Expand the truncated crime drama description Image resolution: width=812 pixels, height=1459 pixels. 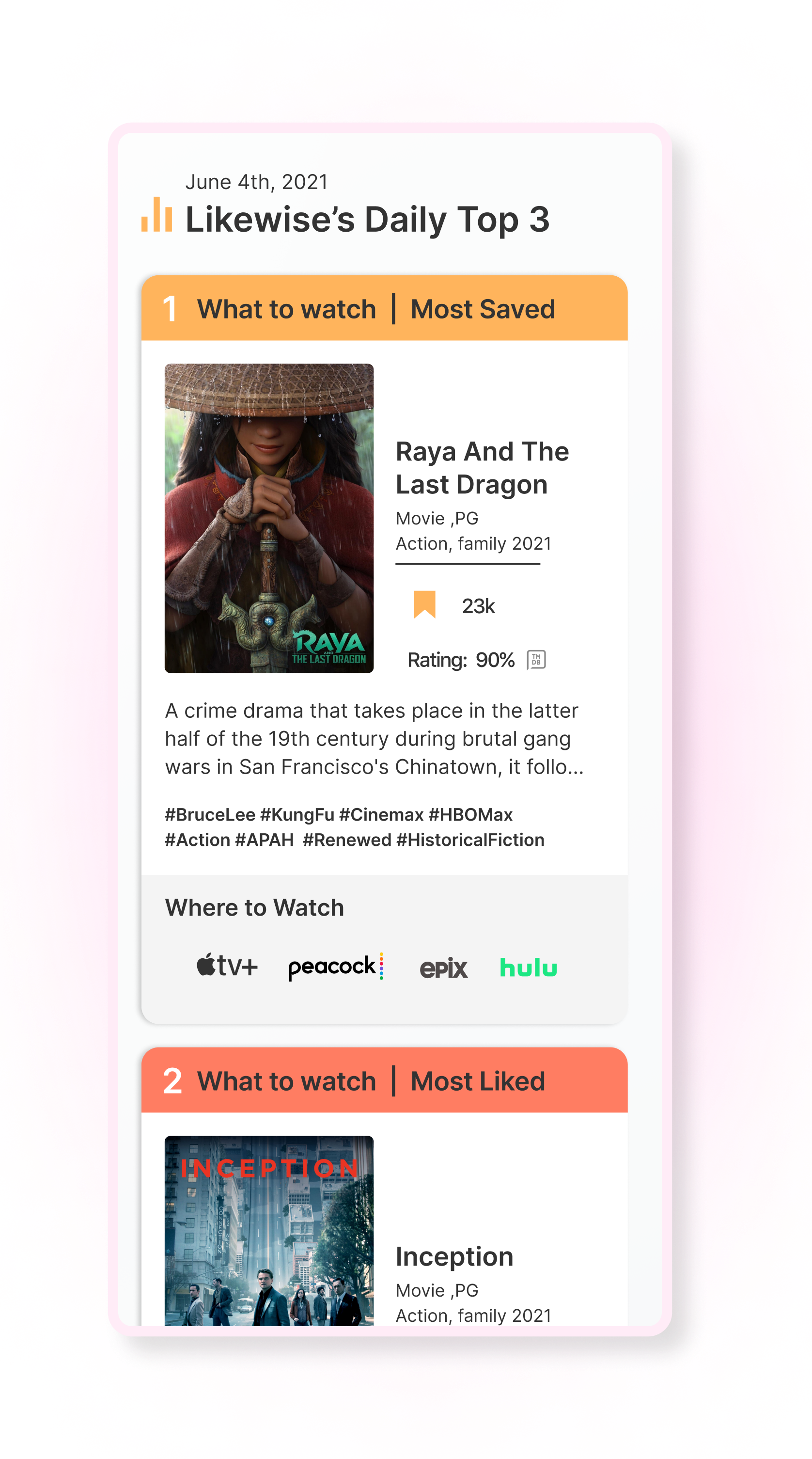(375, 739)
